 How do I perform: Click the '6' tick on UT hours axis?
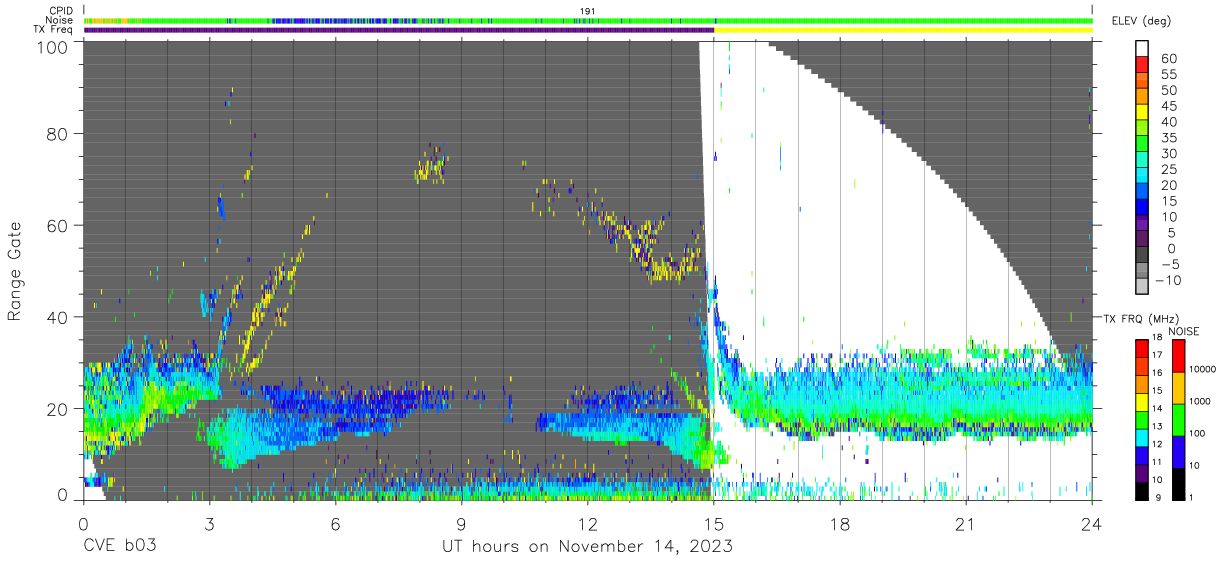[x=335, y=523]
